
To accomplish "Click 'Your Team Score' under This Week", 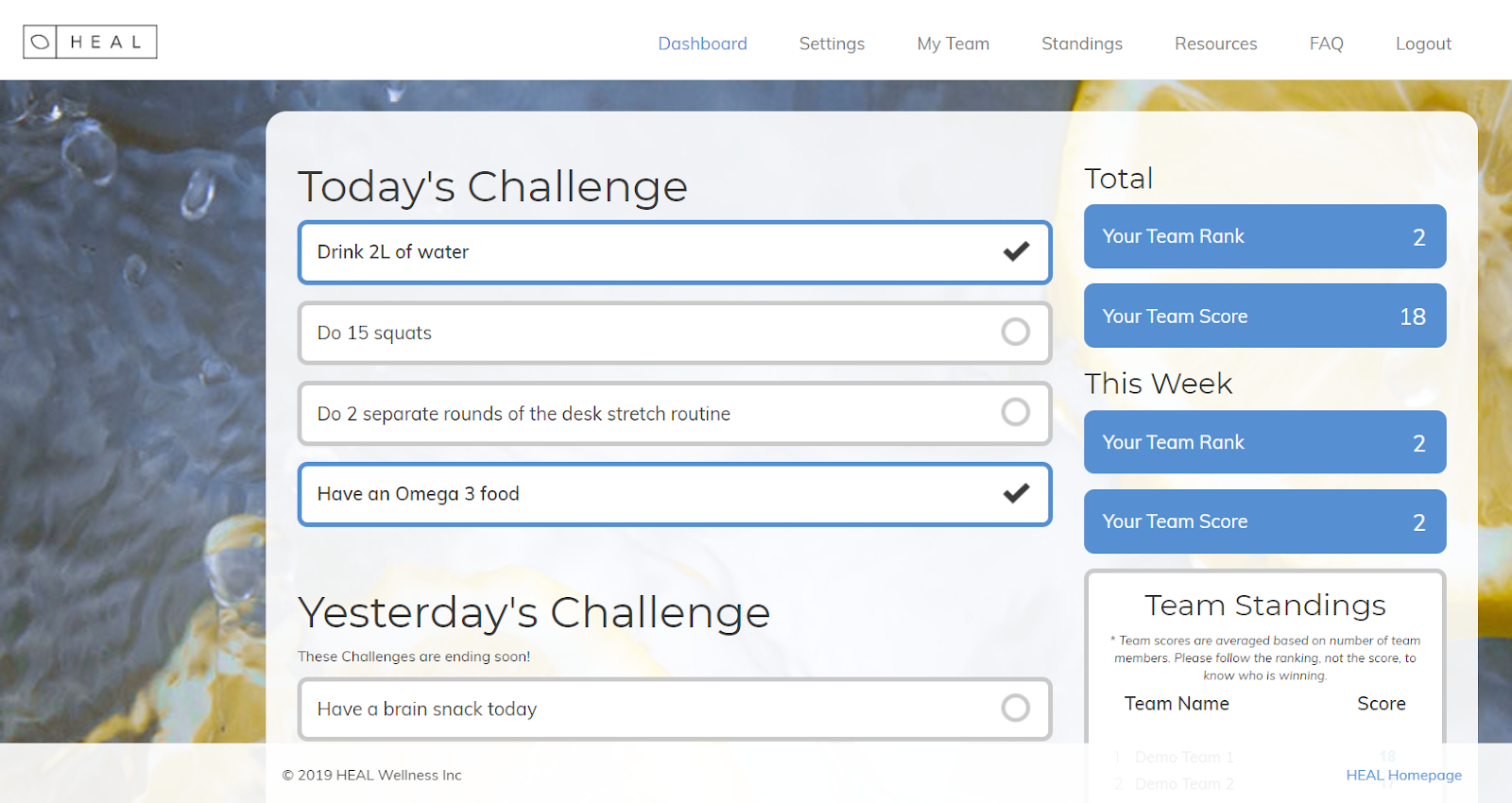I will click(1264, 521).
